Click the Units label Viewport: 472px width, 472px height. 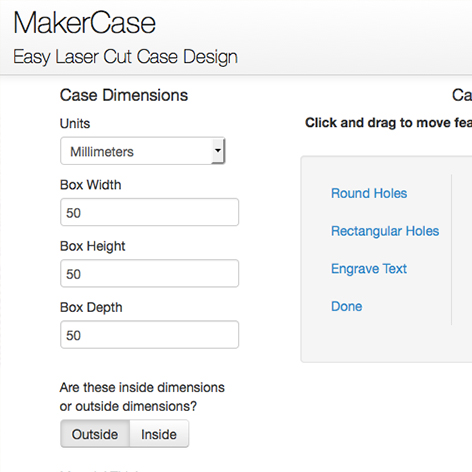[75, 124]
